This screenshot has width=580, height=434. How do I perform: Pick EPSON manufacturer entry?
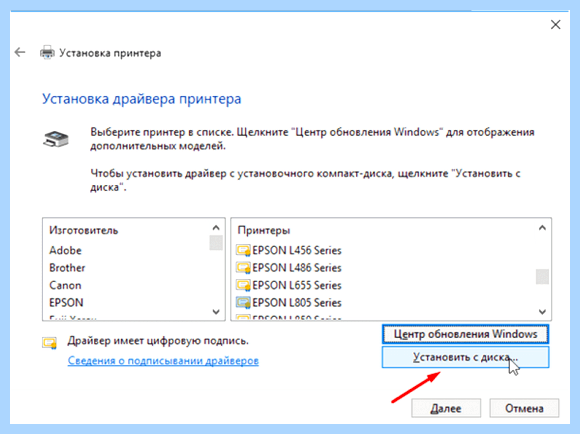(x=67, y=303)
